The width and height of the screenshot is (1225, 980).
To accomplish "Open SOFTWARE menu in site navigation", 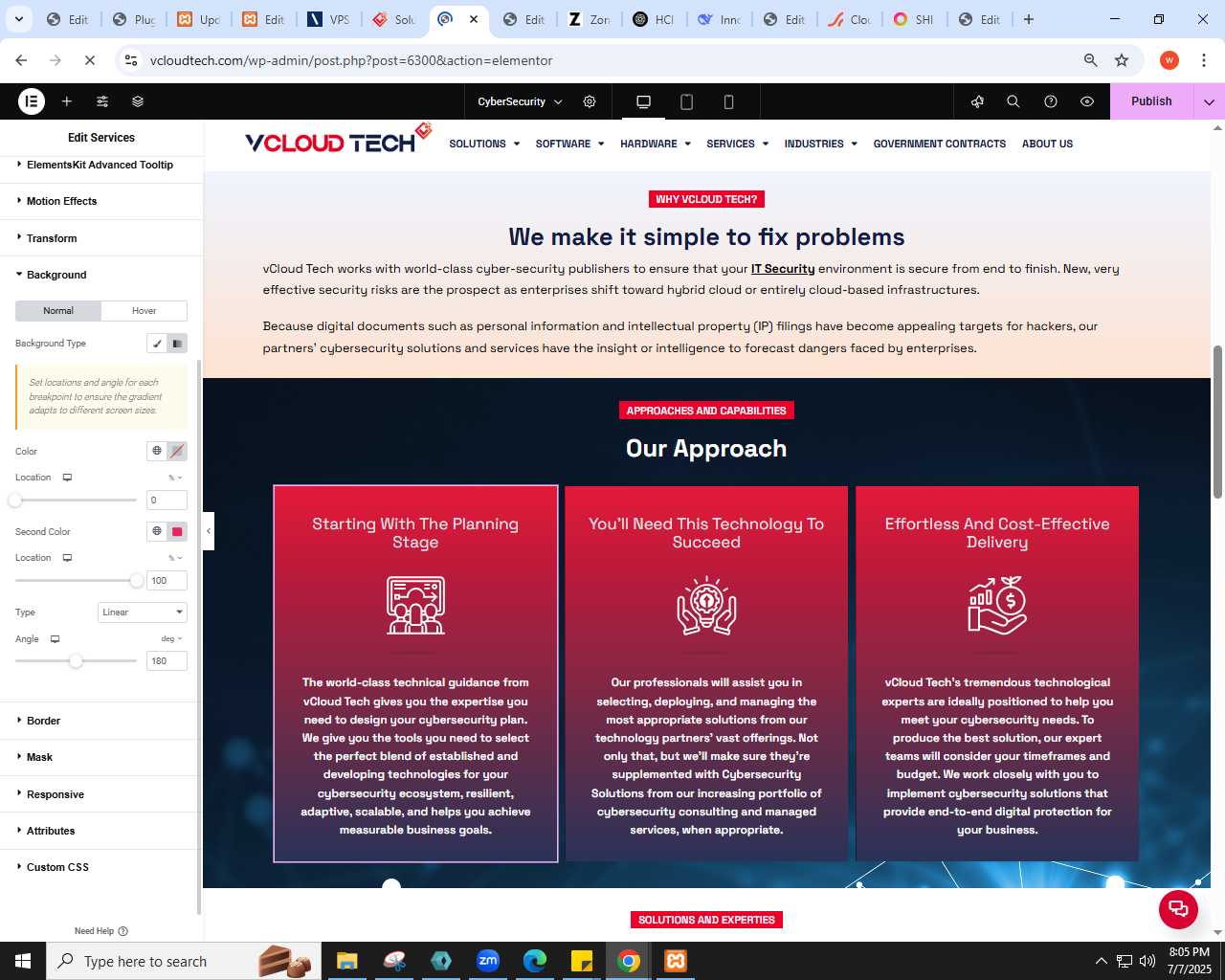I will point(569,144).
